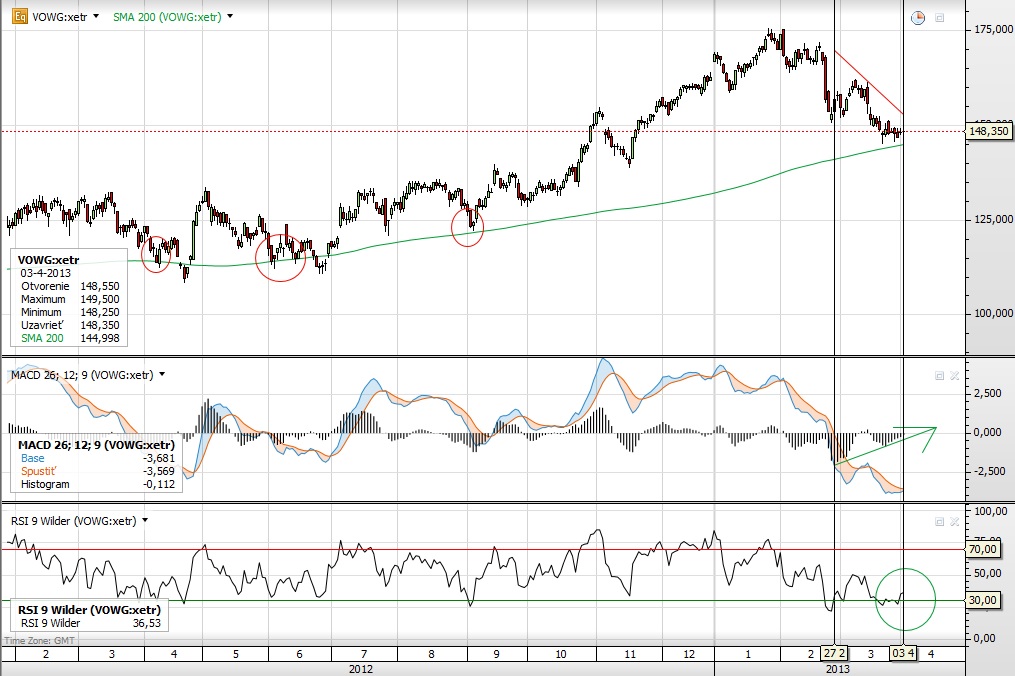Click the RSI 9 Wilder panel title
Image resolution: width=1015 pixels, height=676 pixels.
click(x=74, y=521)
